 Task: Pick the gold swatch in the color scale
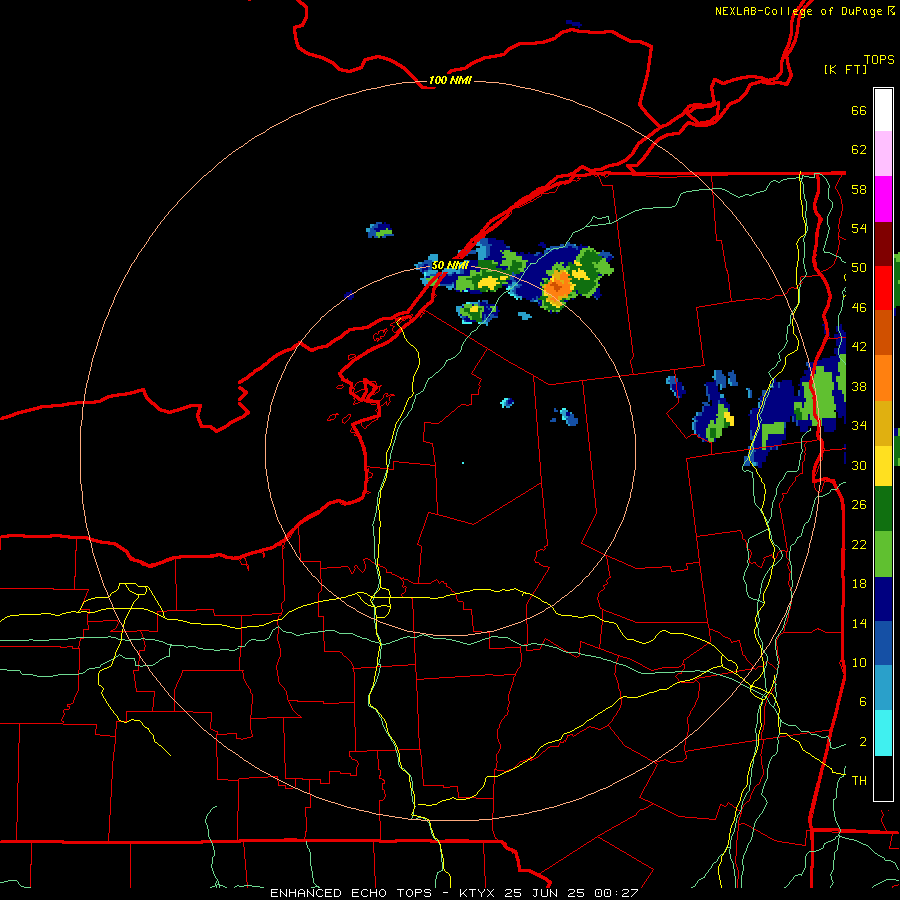click(x=883, y=423)
